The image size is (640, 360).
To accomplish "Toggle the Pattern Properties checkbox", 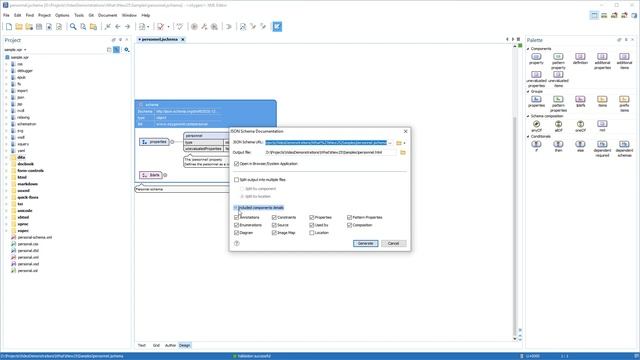I will 349,218.
